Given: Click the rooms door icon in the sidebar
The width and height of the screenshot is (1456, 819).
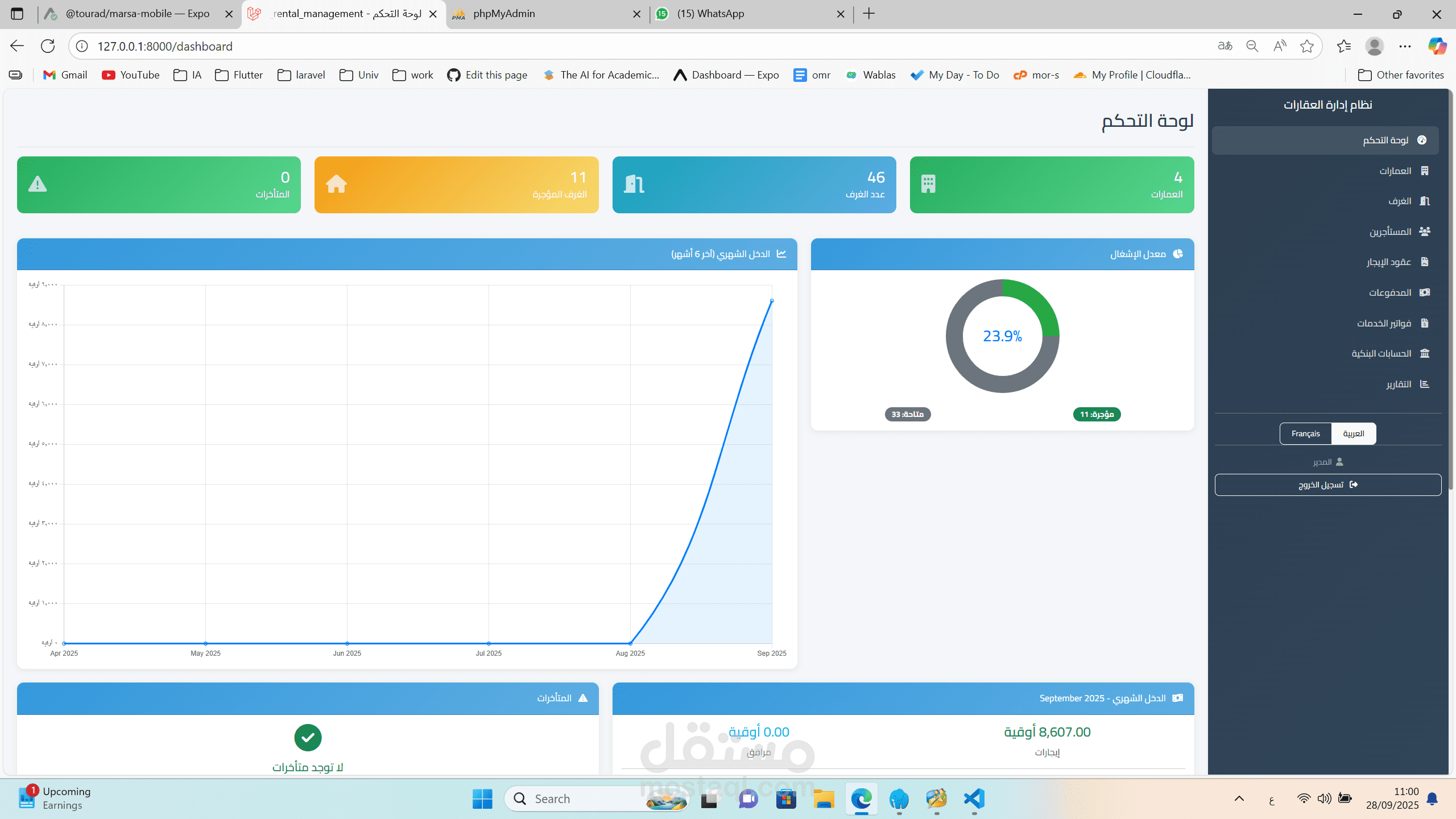Looking at the screenshot, I should [1424, 201].
